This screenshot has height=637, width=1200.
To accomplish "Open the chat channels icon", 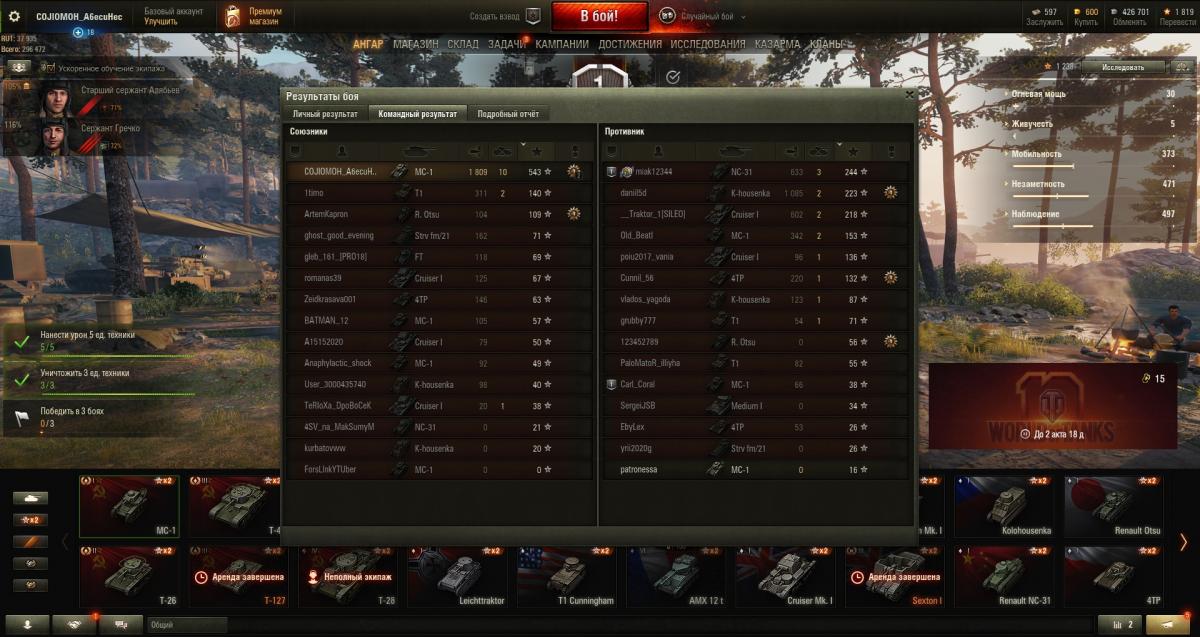I will 121,624.
